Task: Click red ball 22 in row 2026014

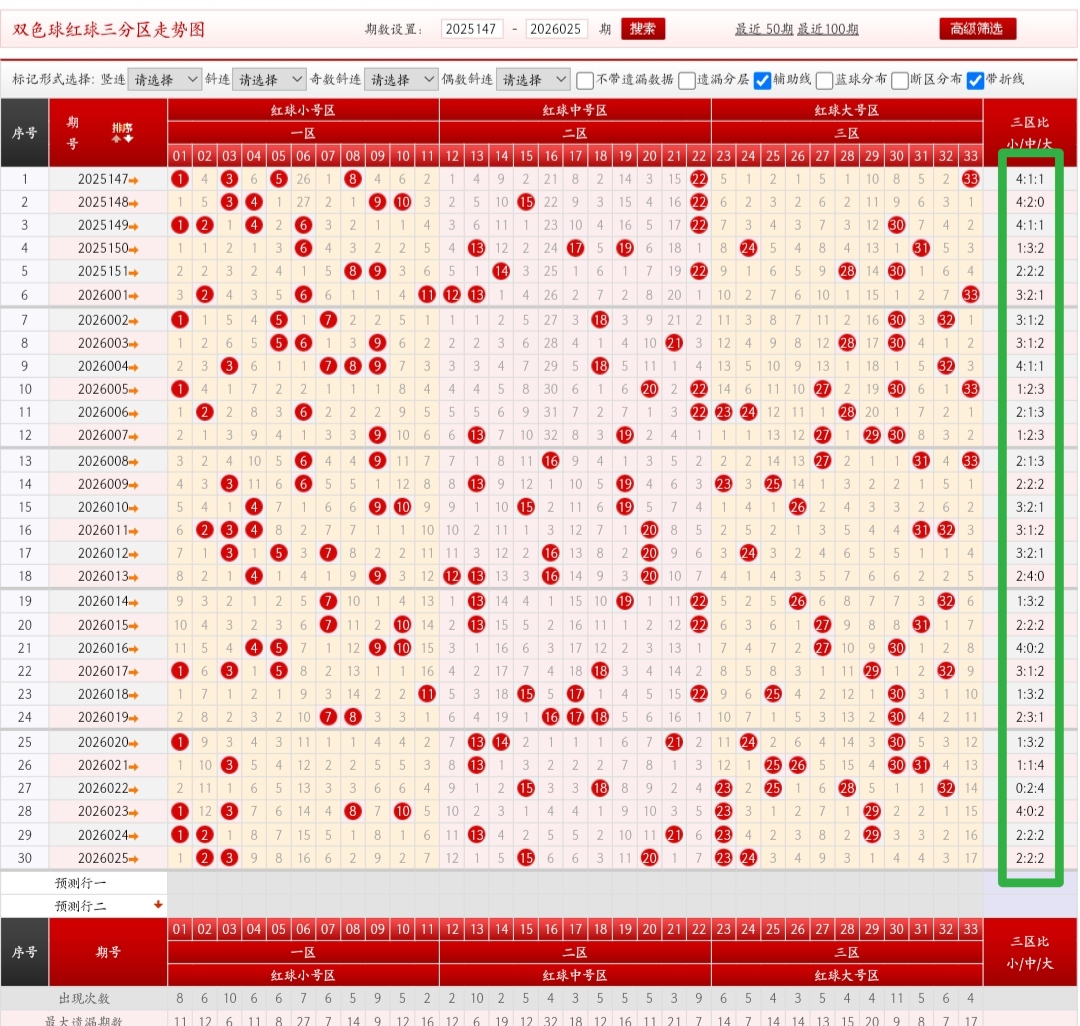Action: 698,601
